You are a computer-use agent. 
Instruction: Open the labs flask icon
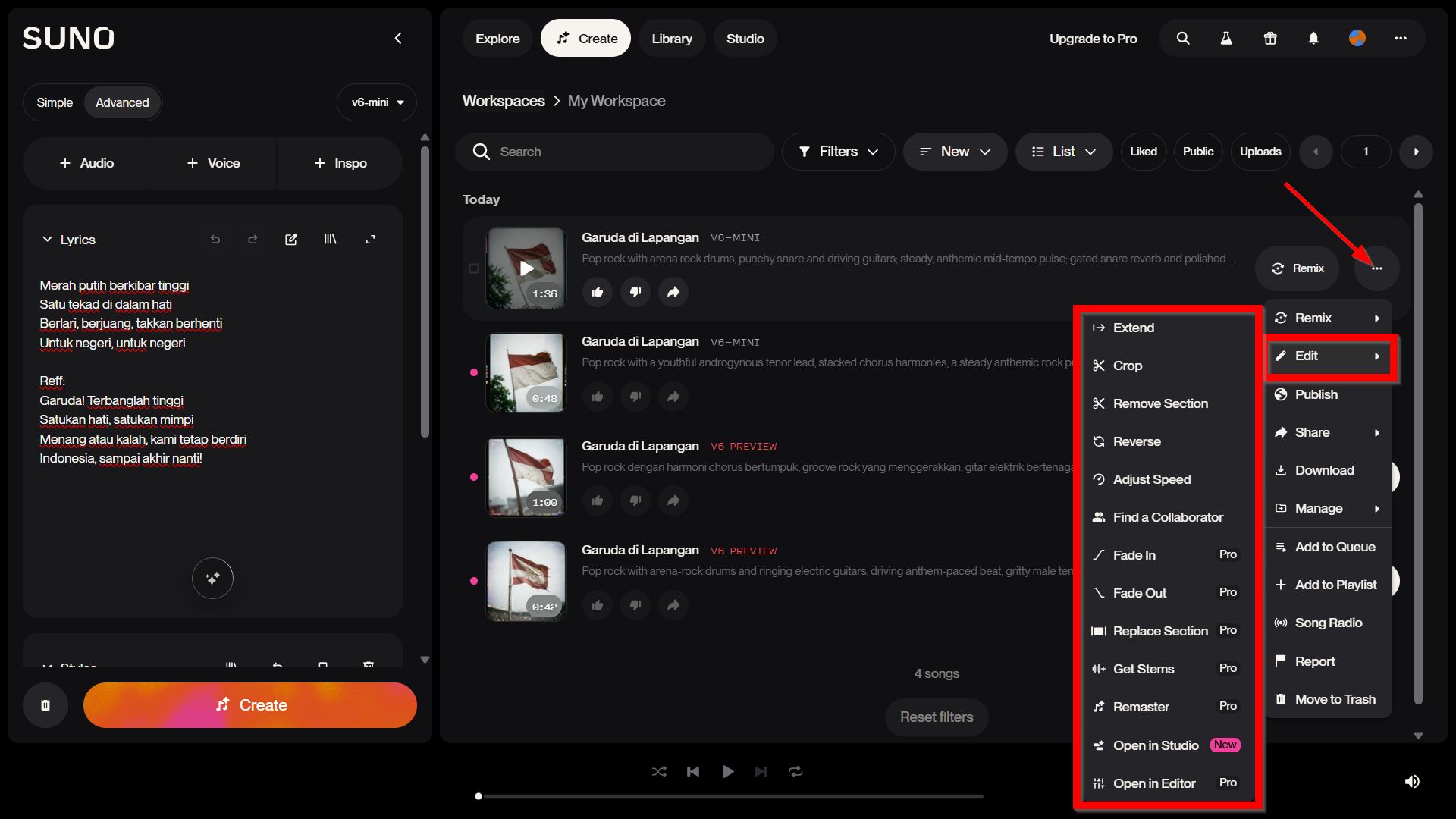[x=1226, y=38]
